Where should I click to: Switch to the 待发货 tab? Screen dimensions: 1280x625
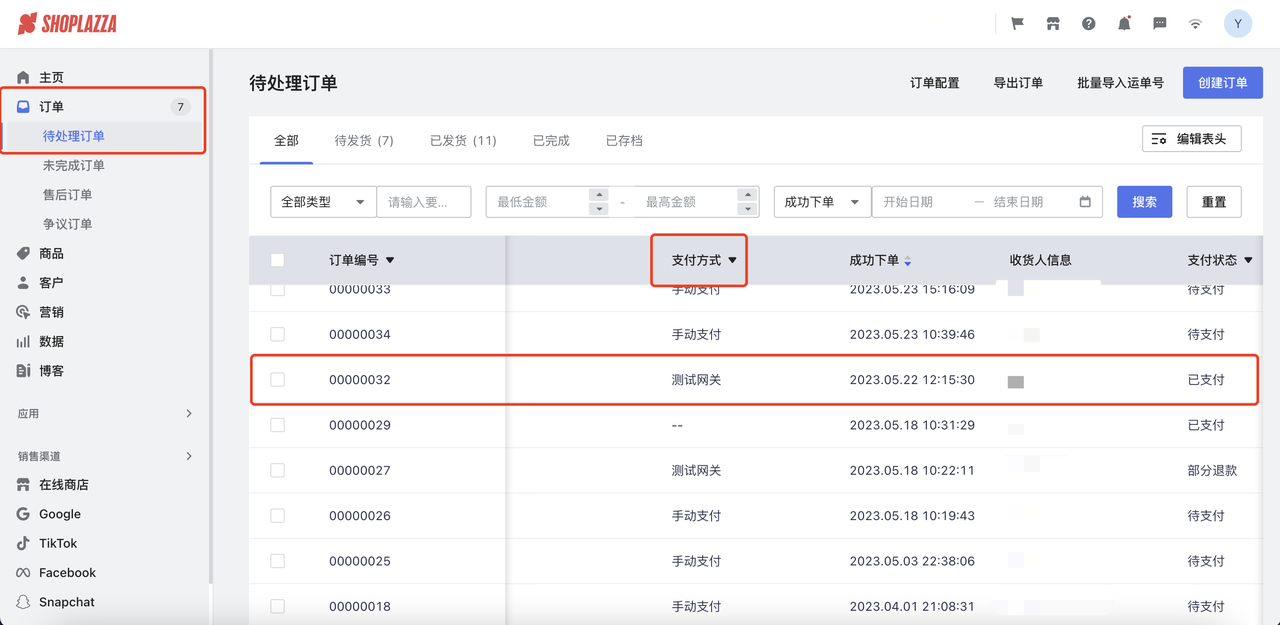(364, 140)
